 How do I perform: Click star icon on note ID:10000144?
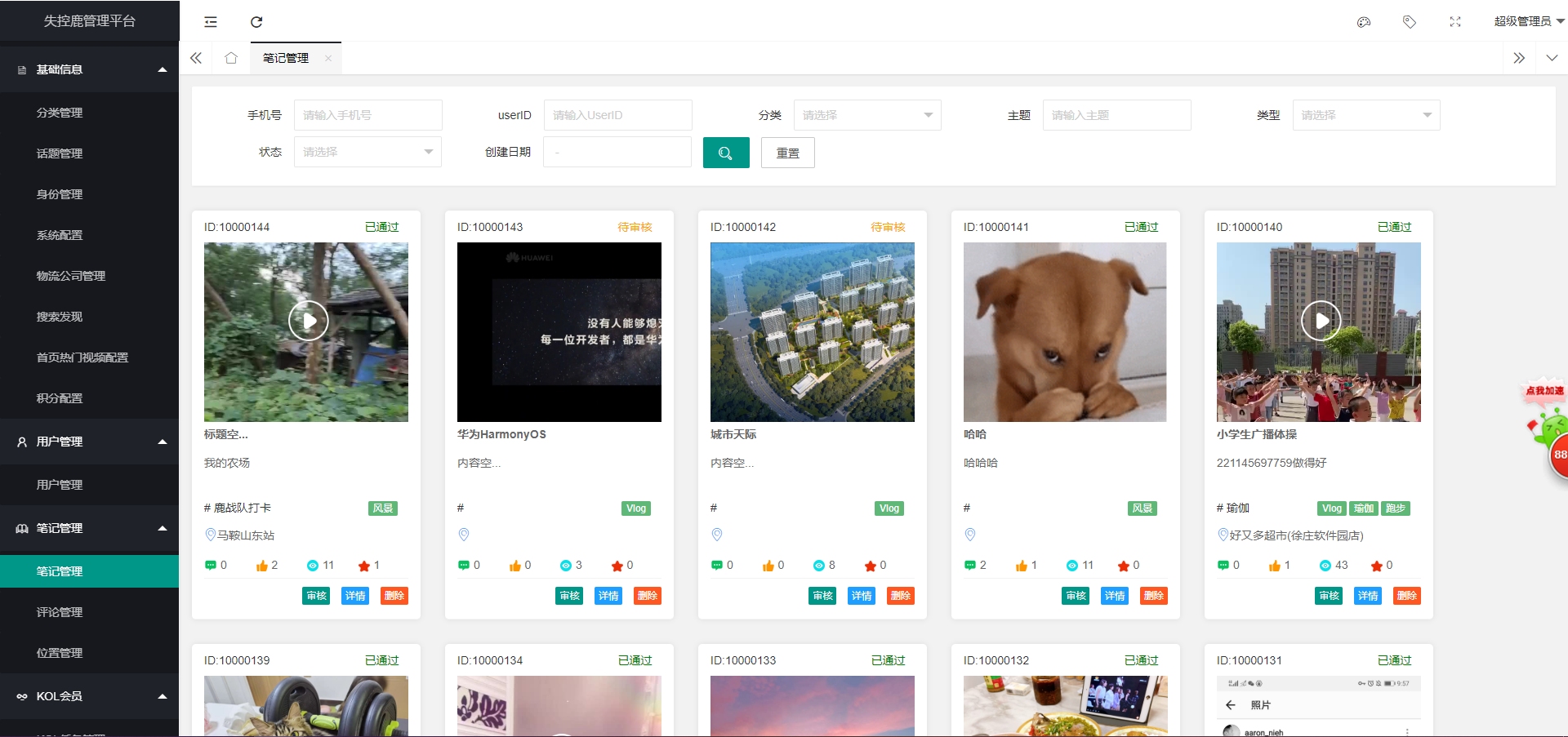[x=364, y=566]
